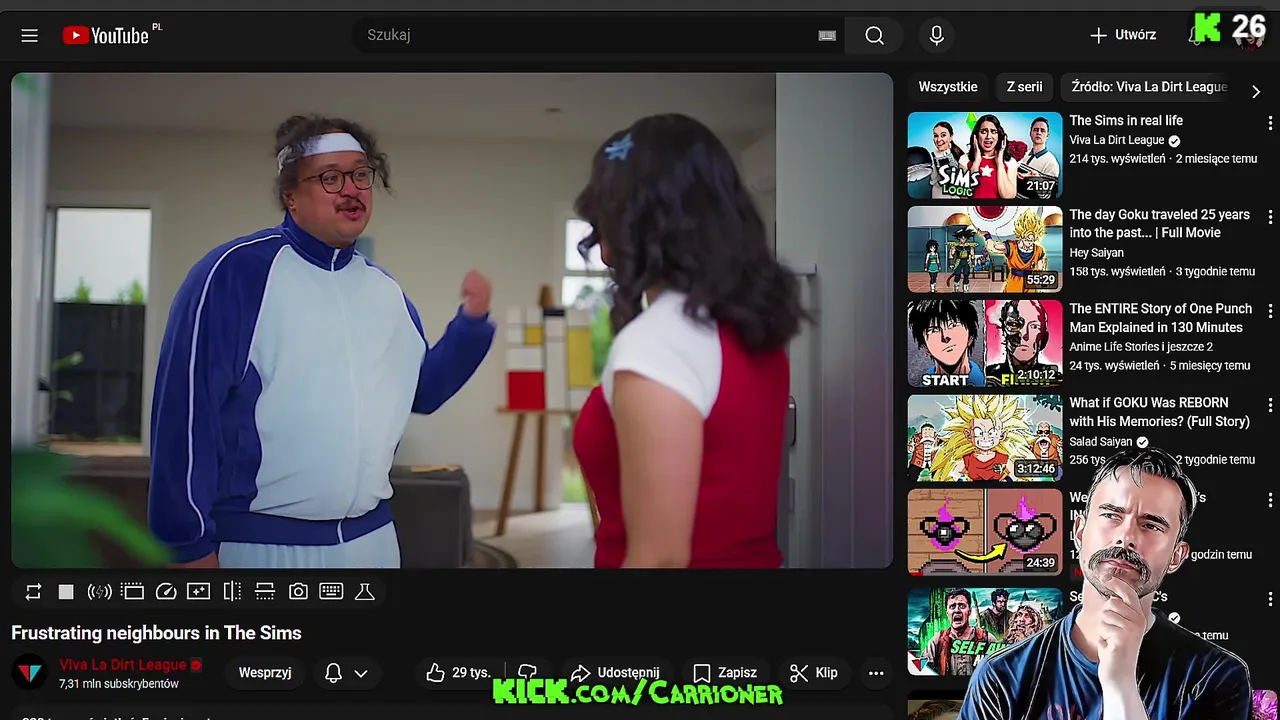Open The Sims in real life thumbnail
Image resolution: width=1280 pixels, height=720 pixels.
[x=985, y=155]
